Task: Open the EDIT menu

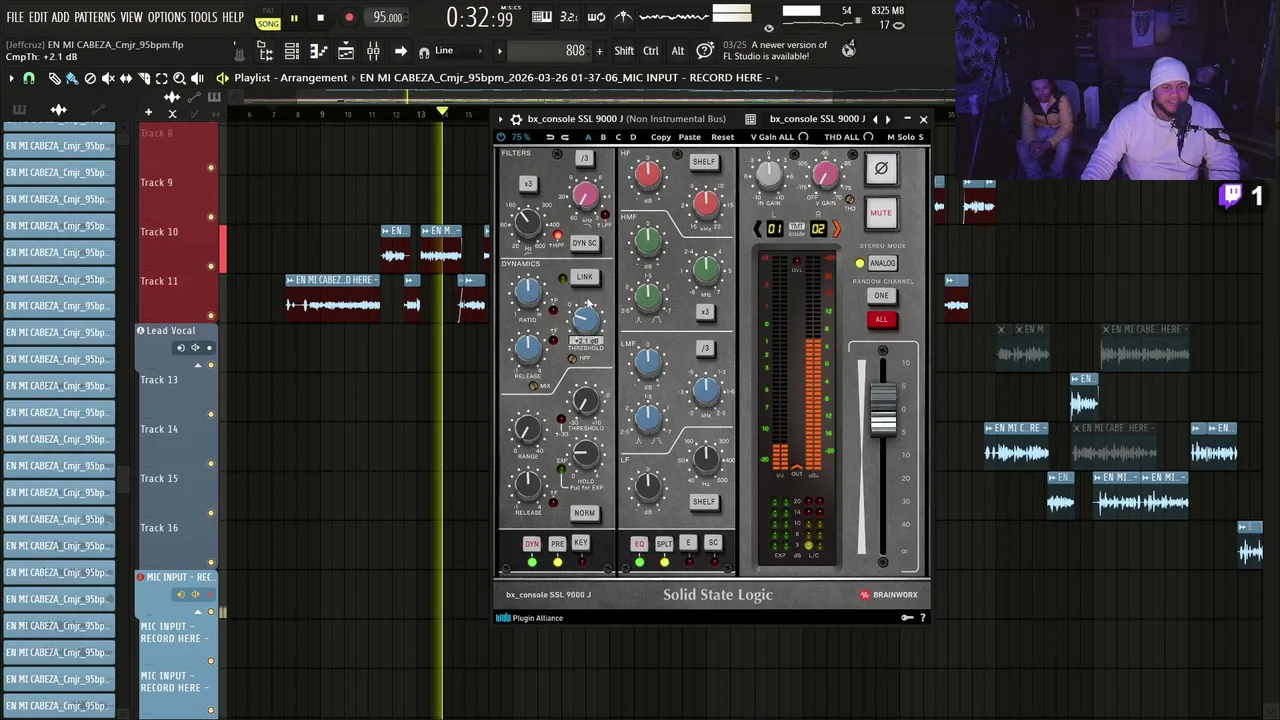Action: [x=38, y=17]
